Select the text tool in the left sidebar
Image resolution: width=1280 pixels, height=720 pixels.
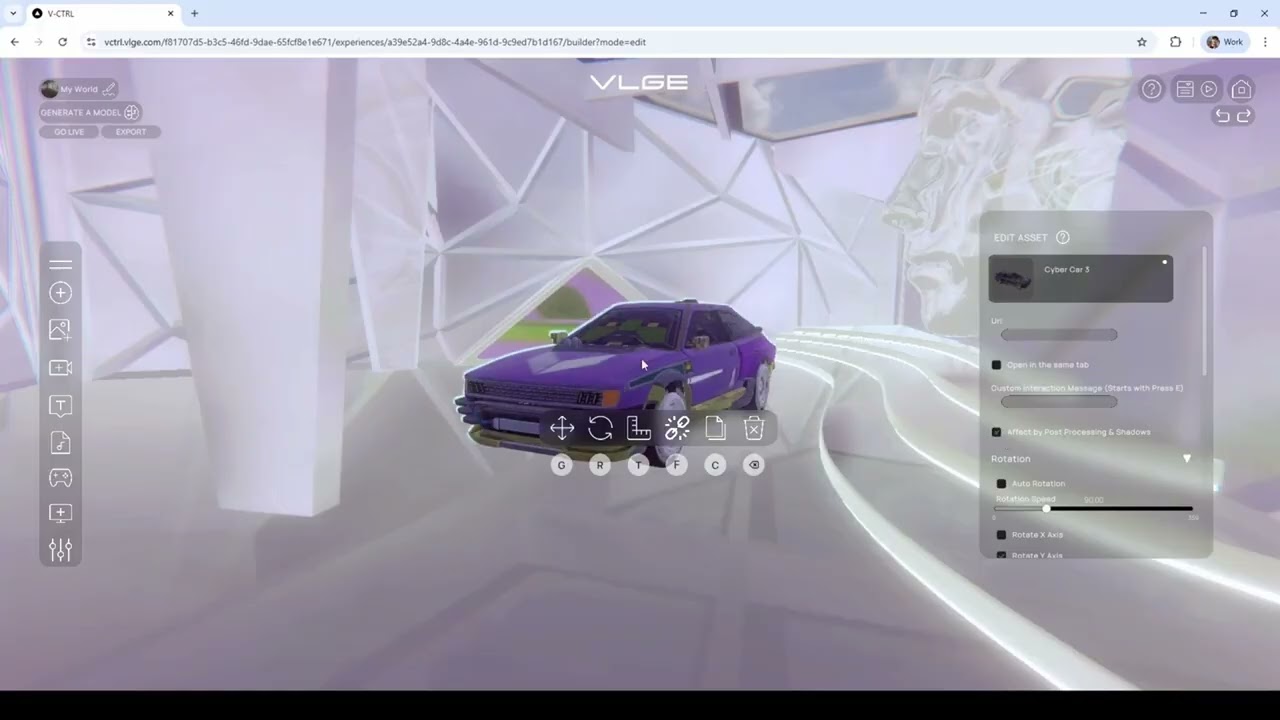click(x=60, y=405)
